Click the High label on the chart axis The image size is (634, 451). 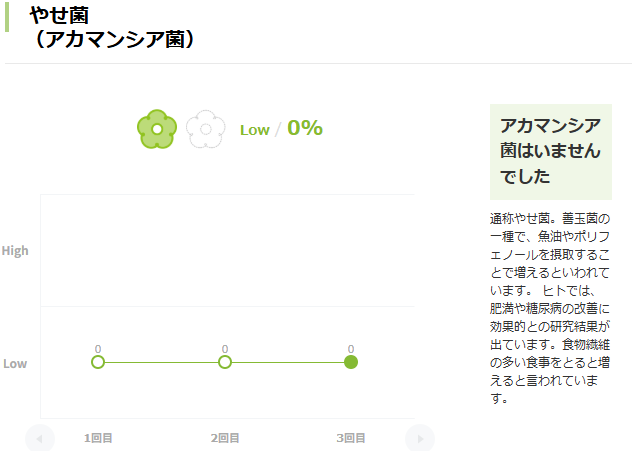15,251
